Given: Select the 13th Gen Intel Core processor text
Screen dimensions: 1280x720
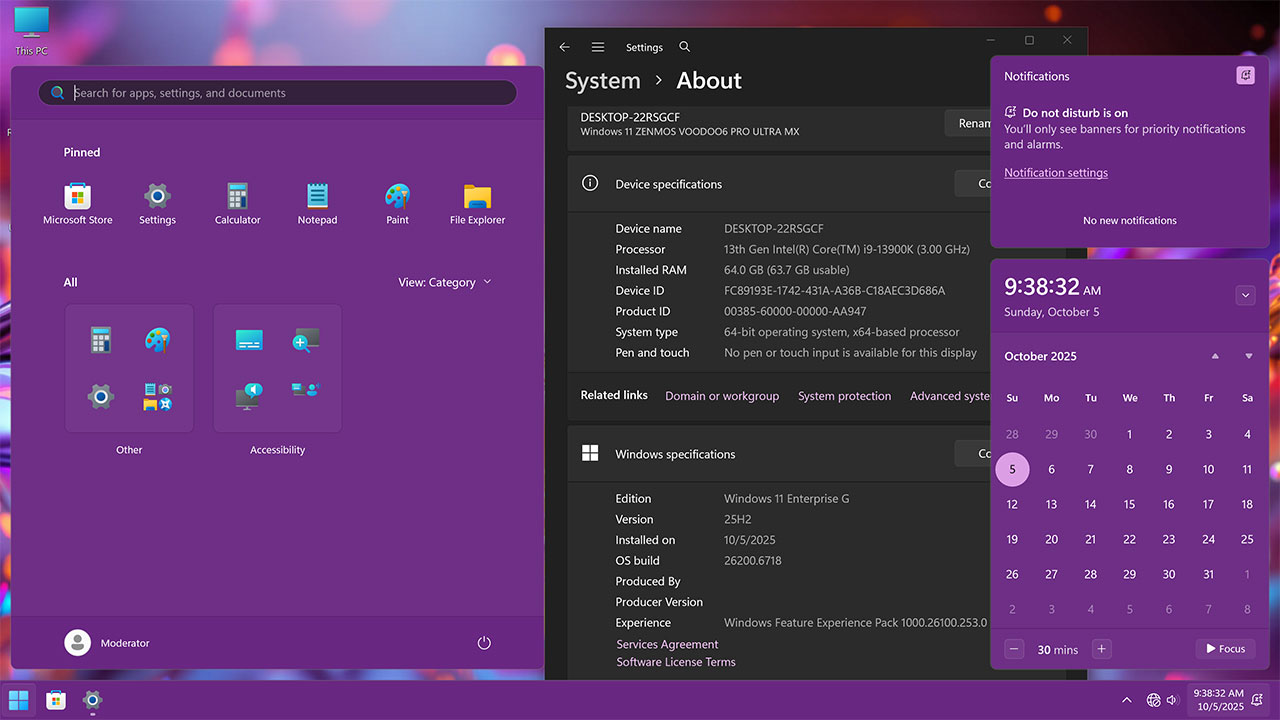Looking at the screenshot, I should tap(846, 249).
